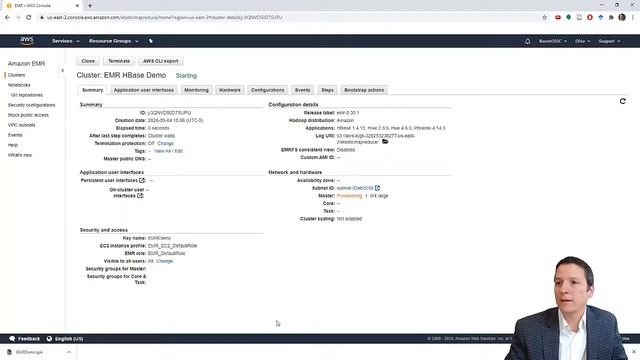Open the Ohio region dropdown
The width and height of the screenshot is (640, 360).
(582, 41)
